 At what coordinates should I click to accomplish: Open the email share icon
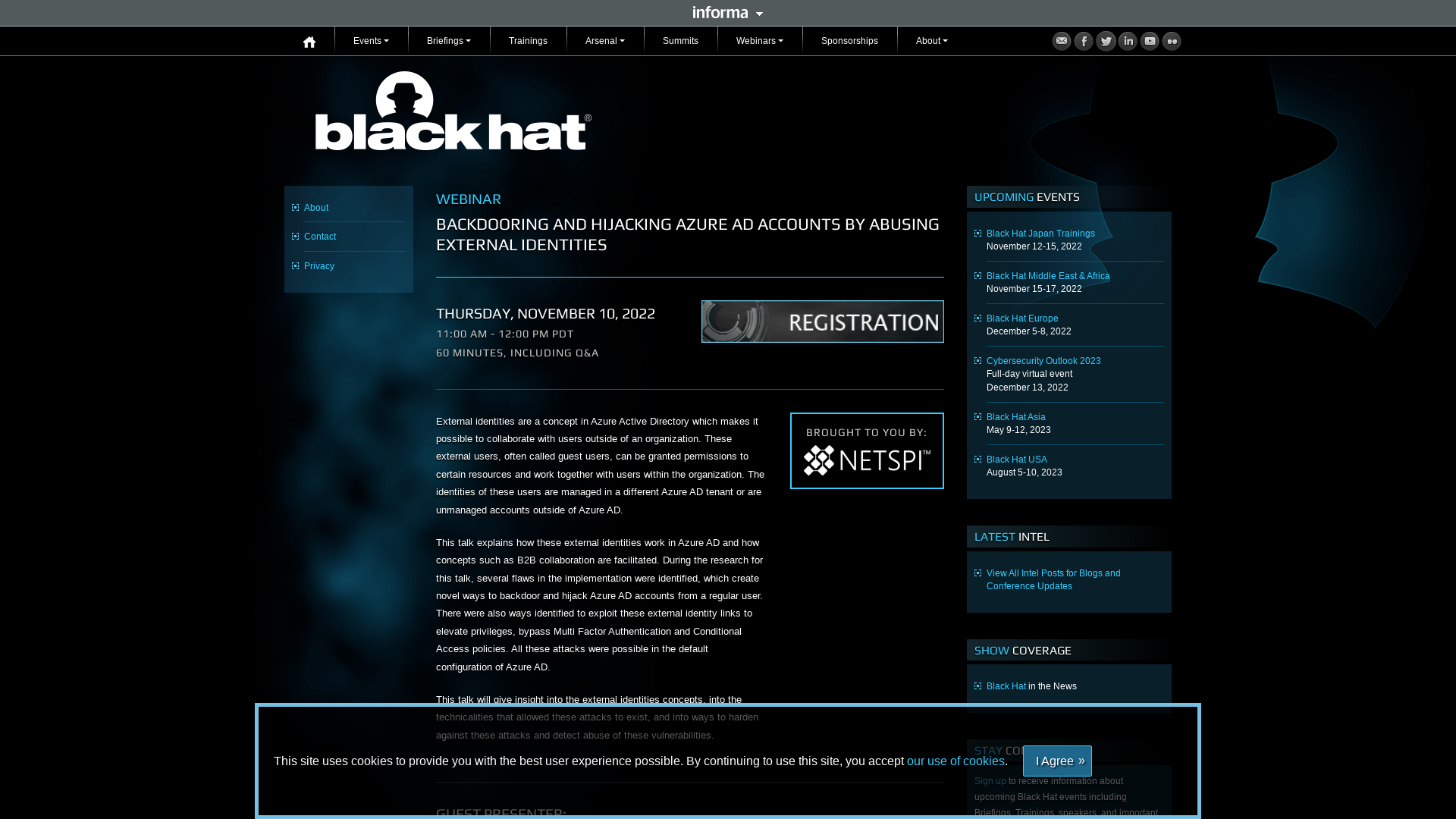[1061, 41]
